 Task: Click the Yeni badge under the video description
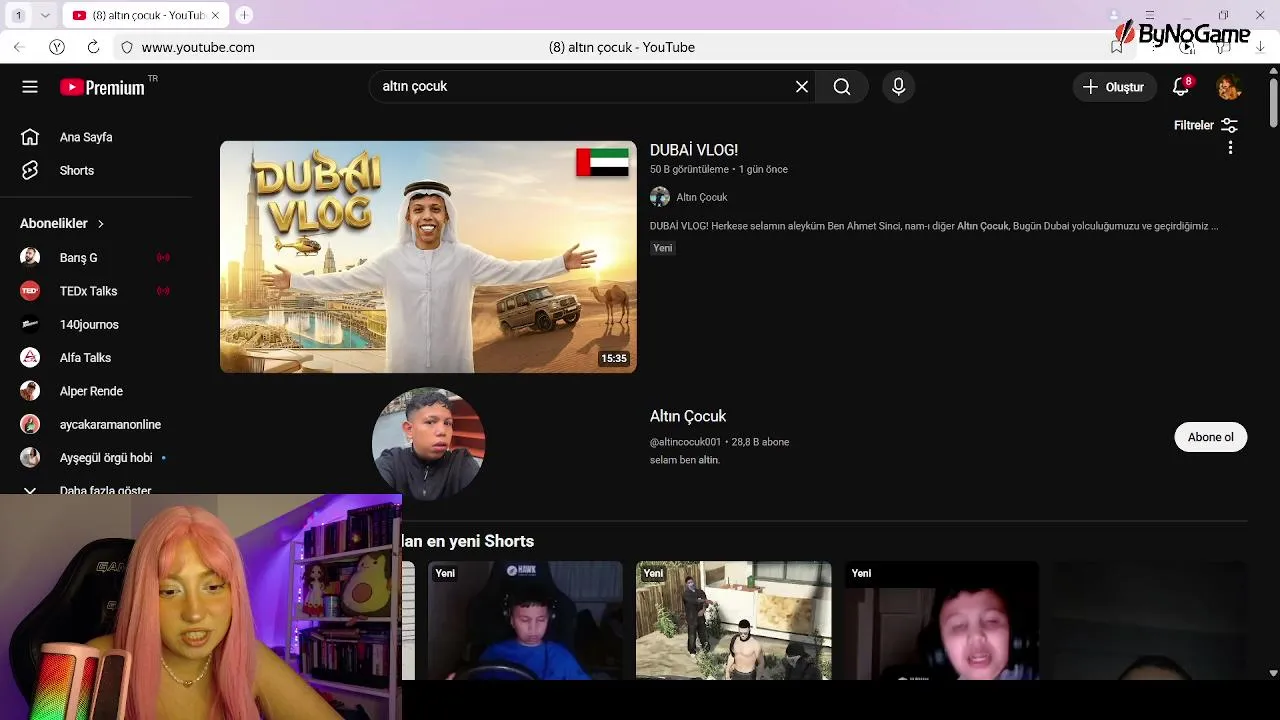663,248
